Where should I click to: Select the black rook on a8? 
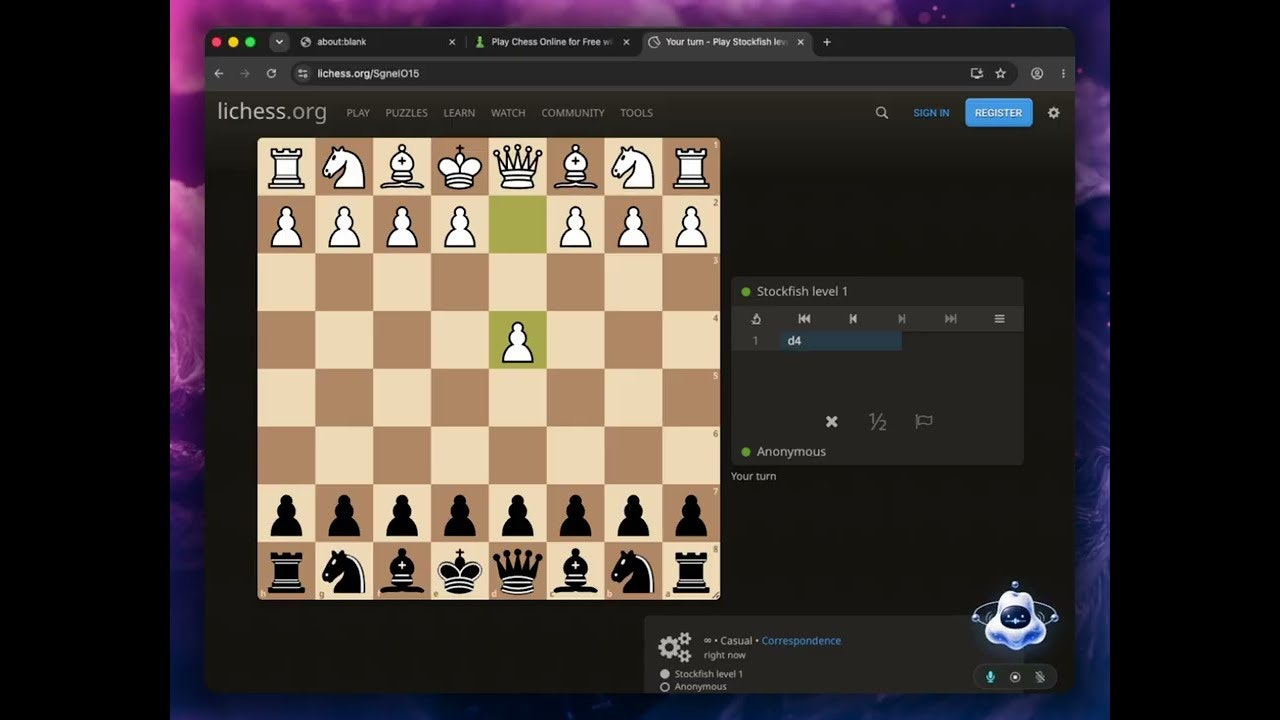pos(691,571)
